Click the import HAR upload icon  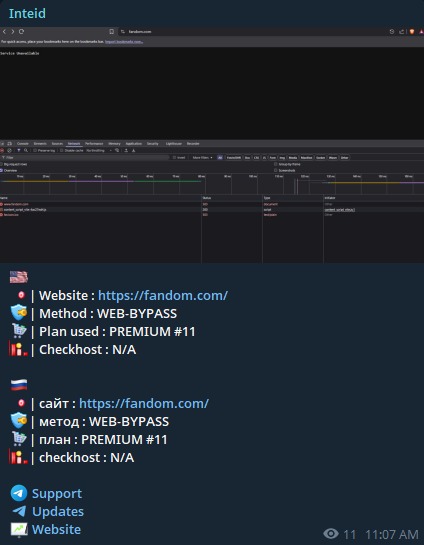pyautogui.click(x=126, y=151)
